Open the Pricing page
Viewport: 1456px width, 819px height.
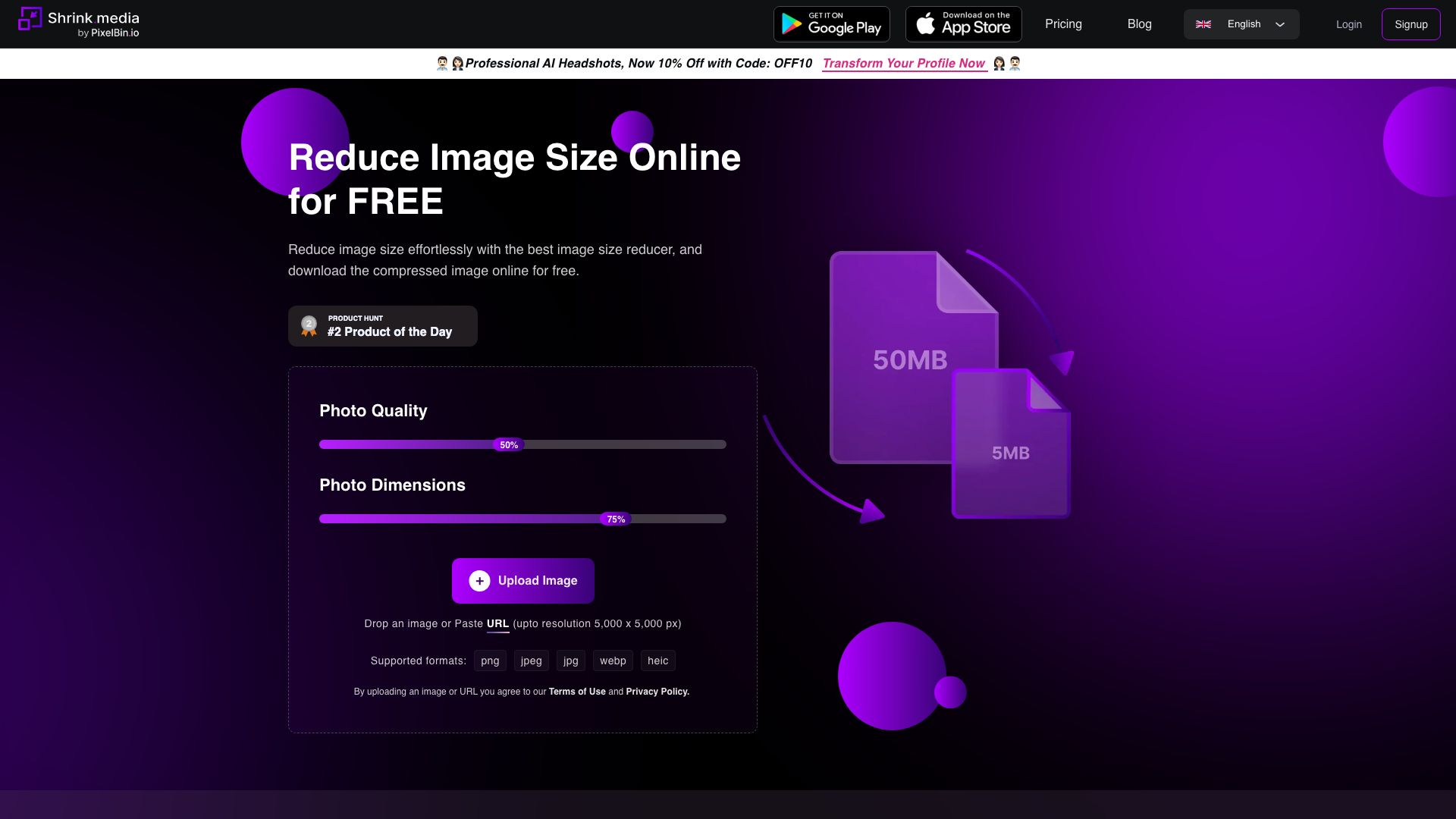1063,24
